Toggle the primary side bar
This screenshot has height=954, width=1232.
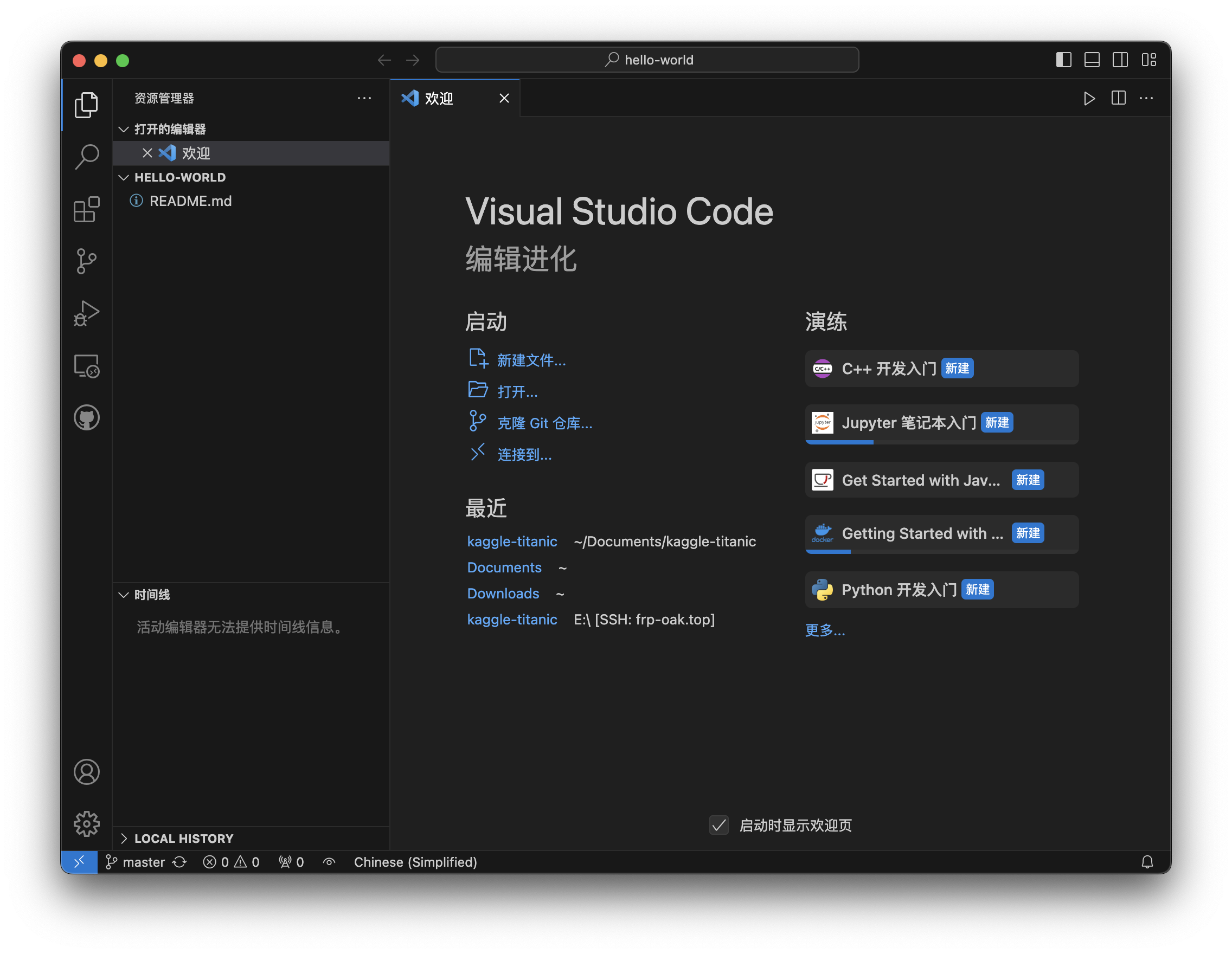pyautogui.click(x=1063, y=60)
